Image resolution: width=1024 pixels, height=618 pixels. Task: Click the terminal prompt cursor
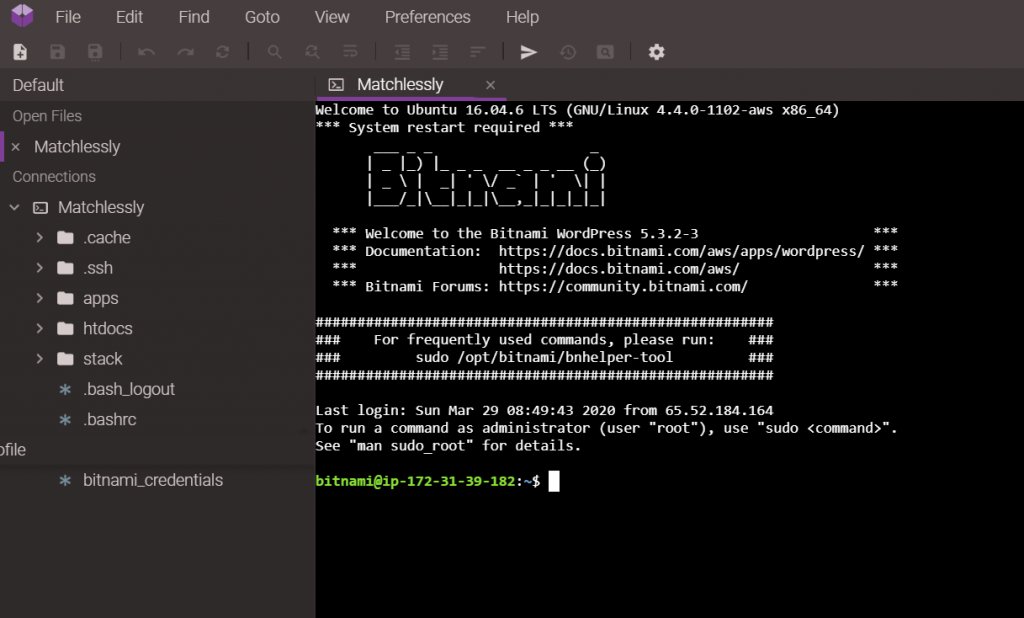[x=554, y=481]
